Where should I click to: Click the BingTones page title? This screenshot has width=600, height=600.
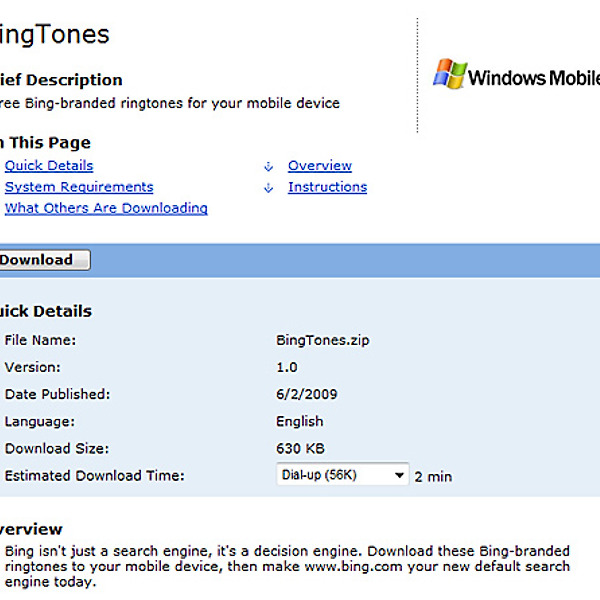click(54, 35)
